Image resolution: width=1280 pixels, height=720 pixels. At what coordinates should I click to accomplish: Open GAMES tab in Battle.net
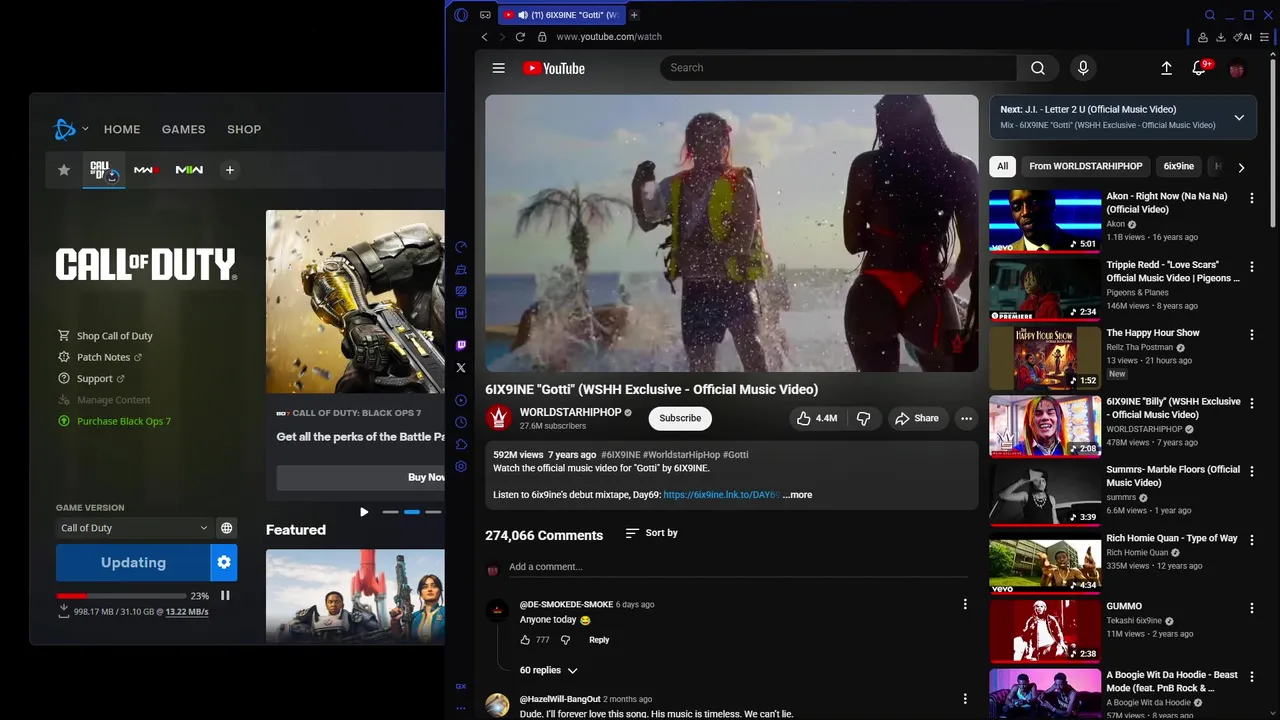[183, 129]
